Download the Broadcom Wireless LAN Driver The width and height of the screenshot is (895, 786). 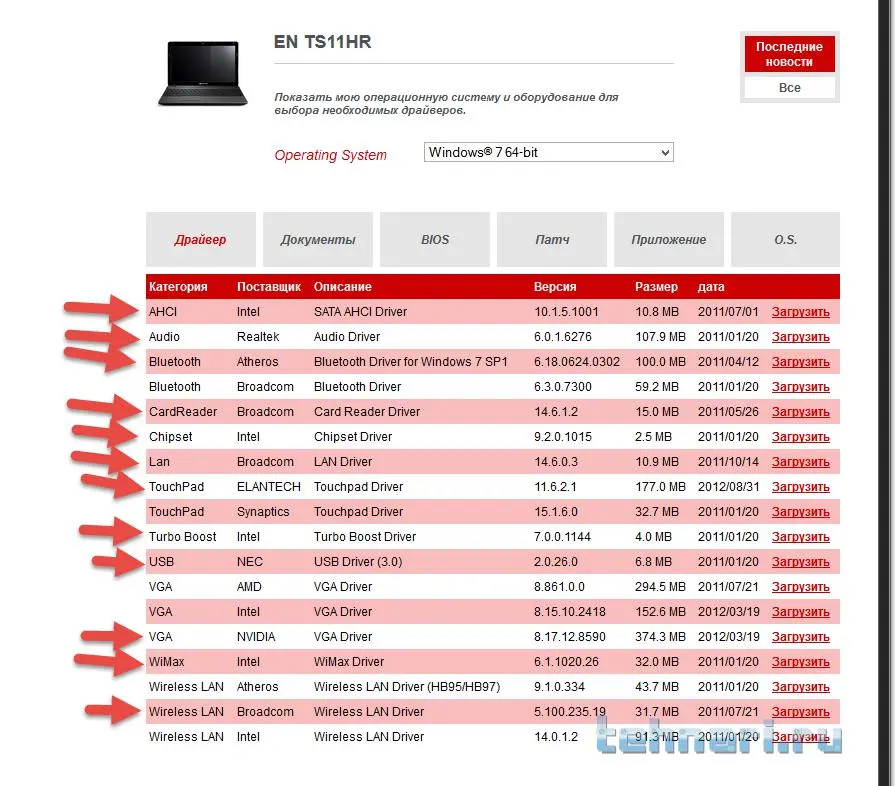click(800, 712)
